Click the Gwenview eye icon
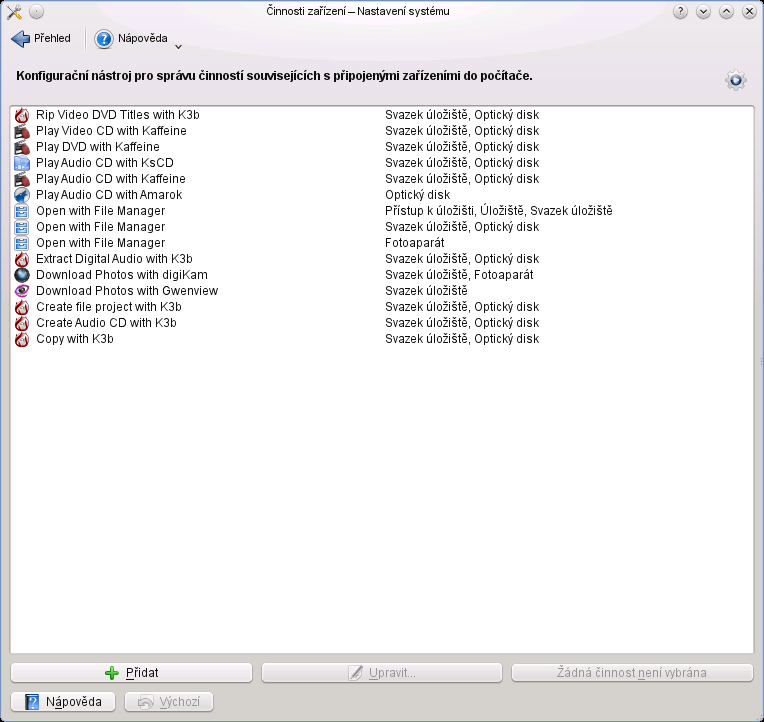764x722 pixels. (x=21, y=291)
